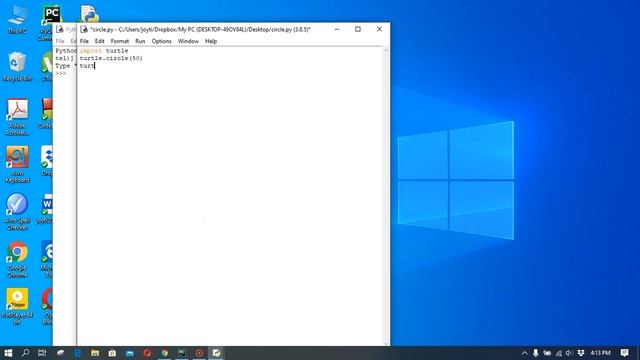The width and height of the screenshot is (640, 360).
Task: Select Recycle Bin desktop icon
Action: [x=17, y=67]
